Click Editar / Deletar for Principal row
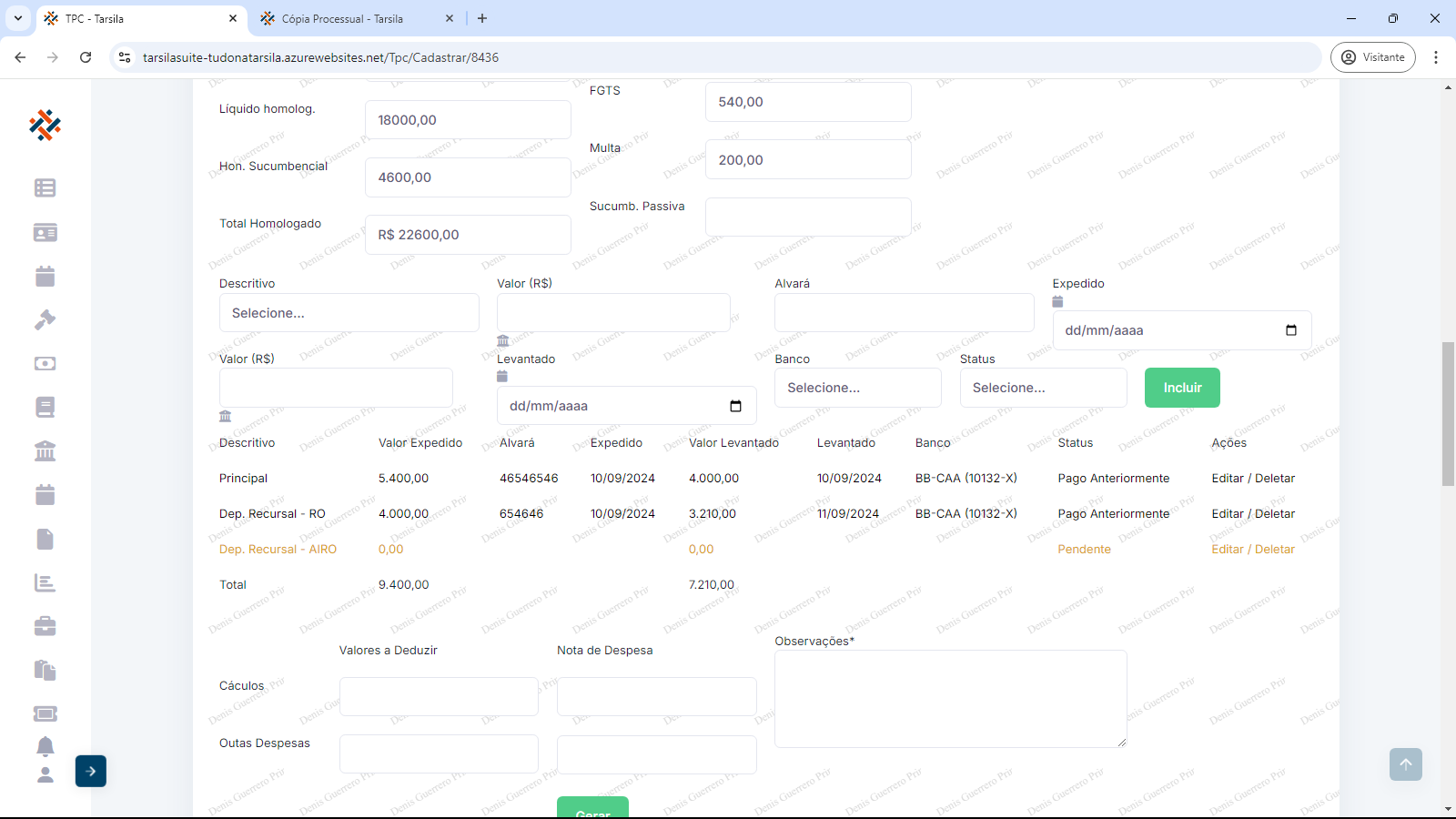 click(x=1252, y=479)
